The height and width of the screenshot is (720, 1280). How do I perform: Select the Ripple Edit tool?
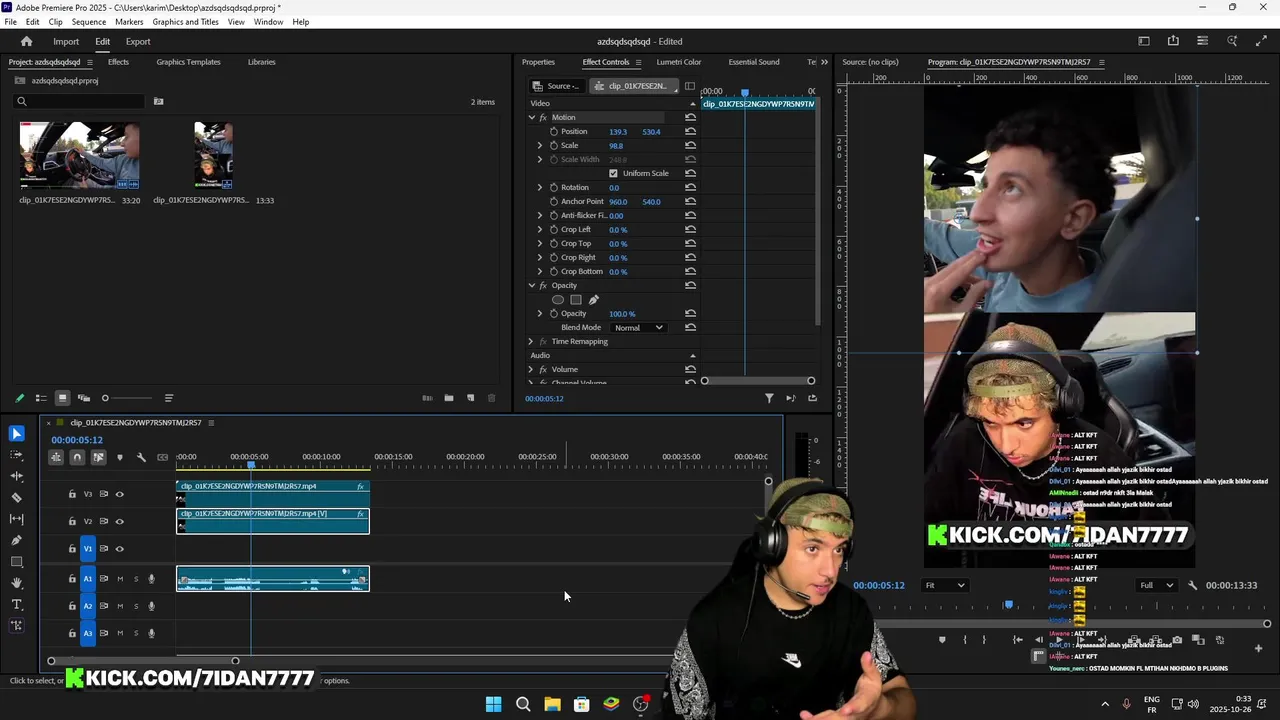[16, 476]
